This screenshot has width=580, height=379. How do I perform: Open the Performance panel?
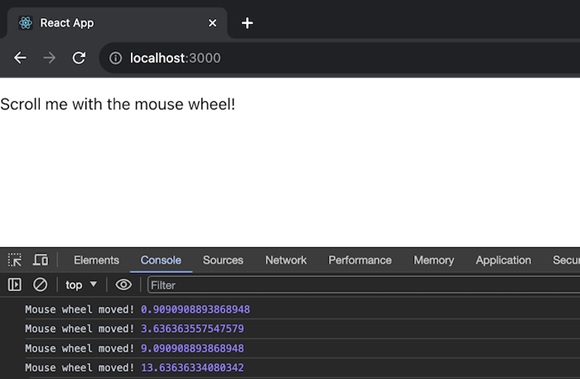click(360, 260)
